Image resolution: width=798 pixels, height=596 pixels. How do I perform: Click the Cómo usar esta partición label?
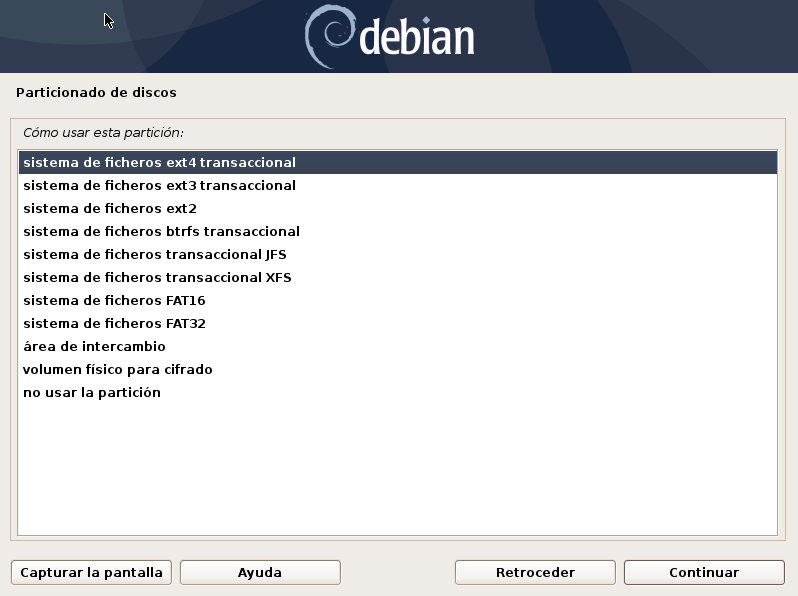103,132
